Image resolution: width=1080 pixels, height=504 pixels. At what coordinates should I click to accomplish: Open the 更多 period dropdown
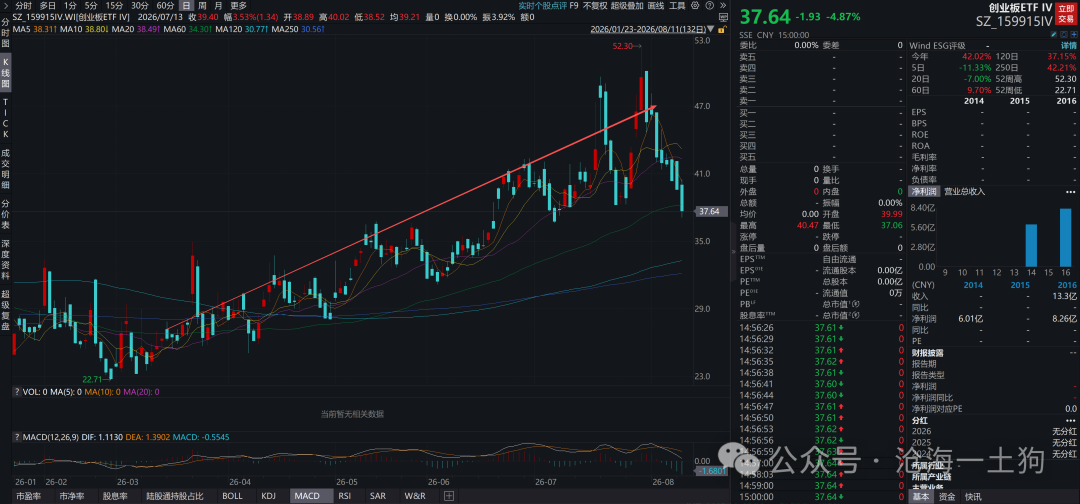pyautogui.click(x=238, y=5)
